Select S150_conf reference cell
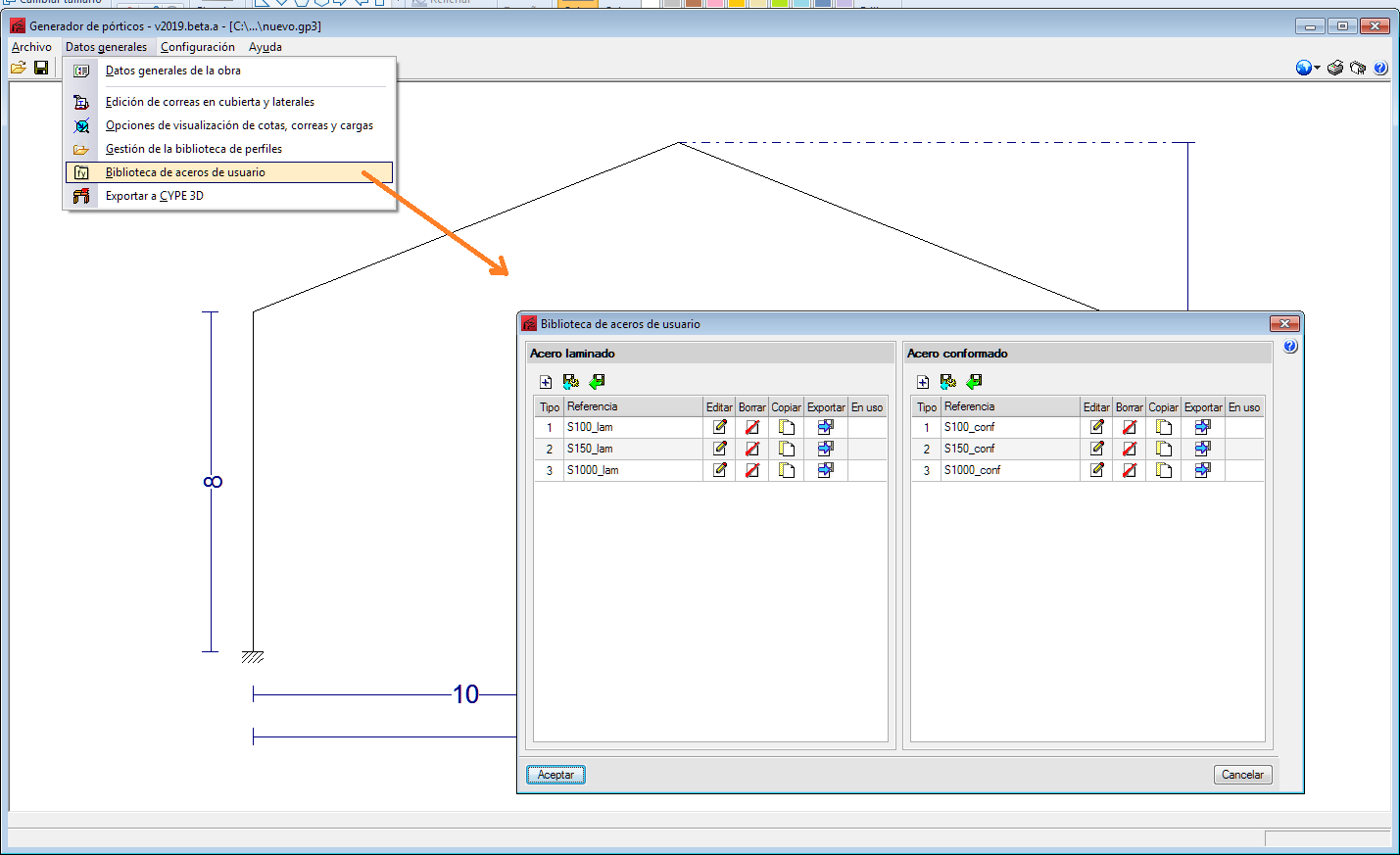The width and height of the screenshot is (1400, 855). (1010, 449)
